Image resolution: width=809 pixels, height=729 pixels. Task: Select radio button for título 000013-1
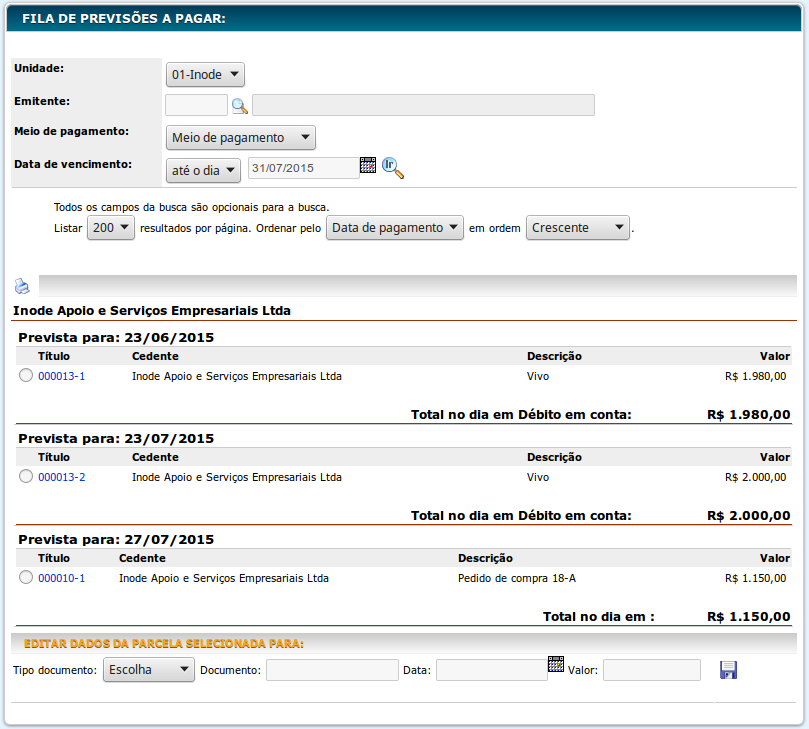(x=26, y=376)
